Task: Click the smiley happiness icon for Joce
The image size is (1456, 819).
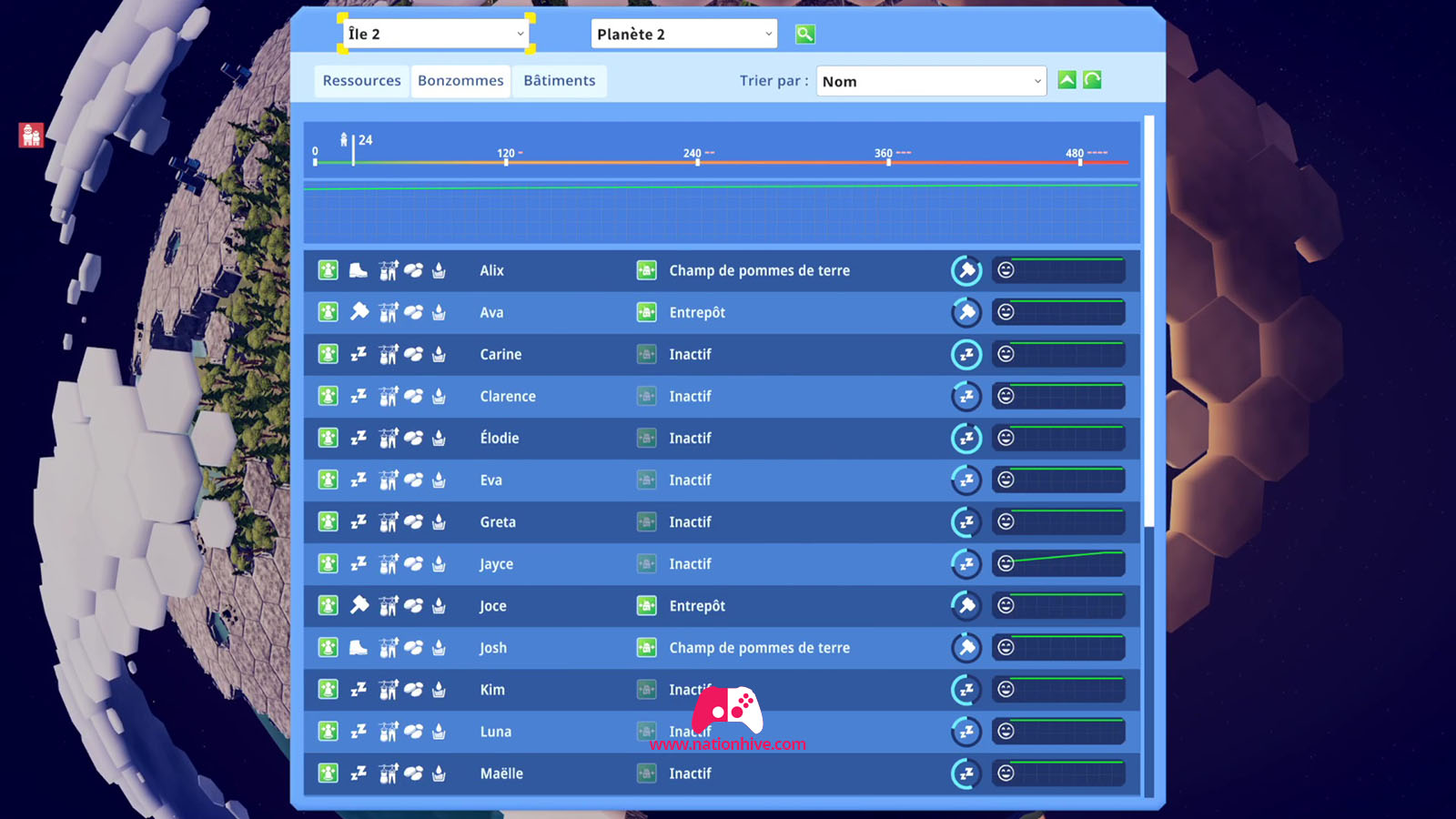Action: click(1006, 605)
